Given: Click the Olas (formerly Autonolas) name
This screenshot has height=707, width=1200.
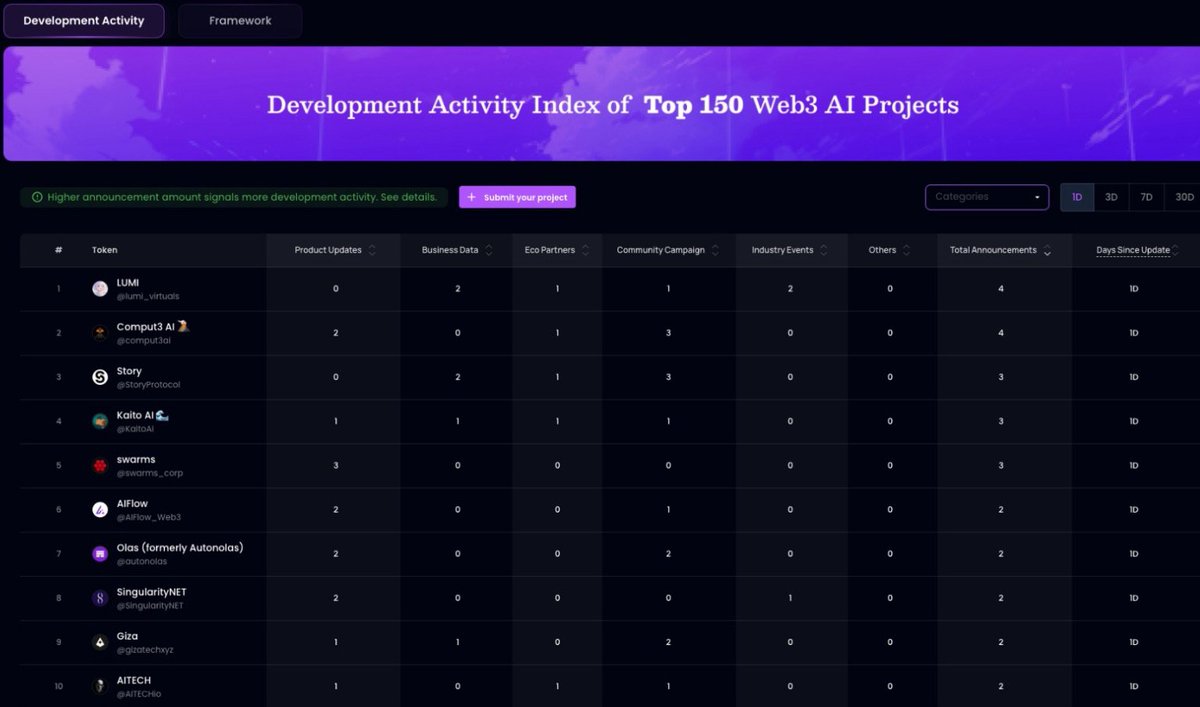Looking at the screenshot, I should tap(180, 547).
